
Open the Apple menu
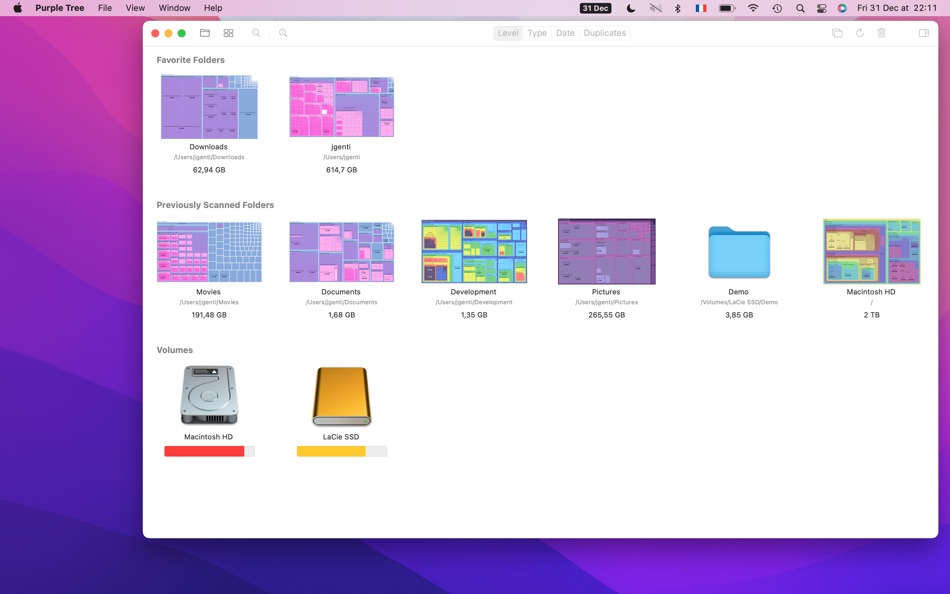tap(18, 8)
